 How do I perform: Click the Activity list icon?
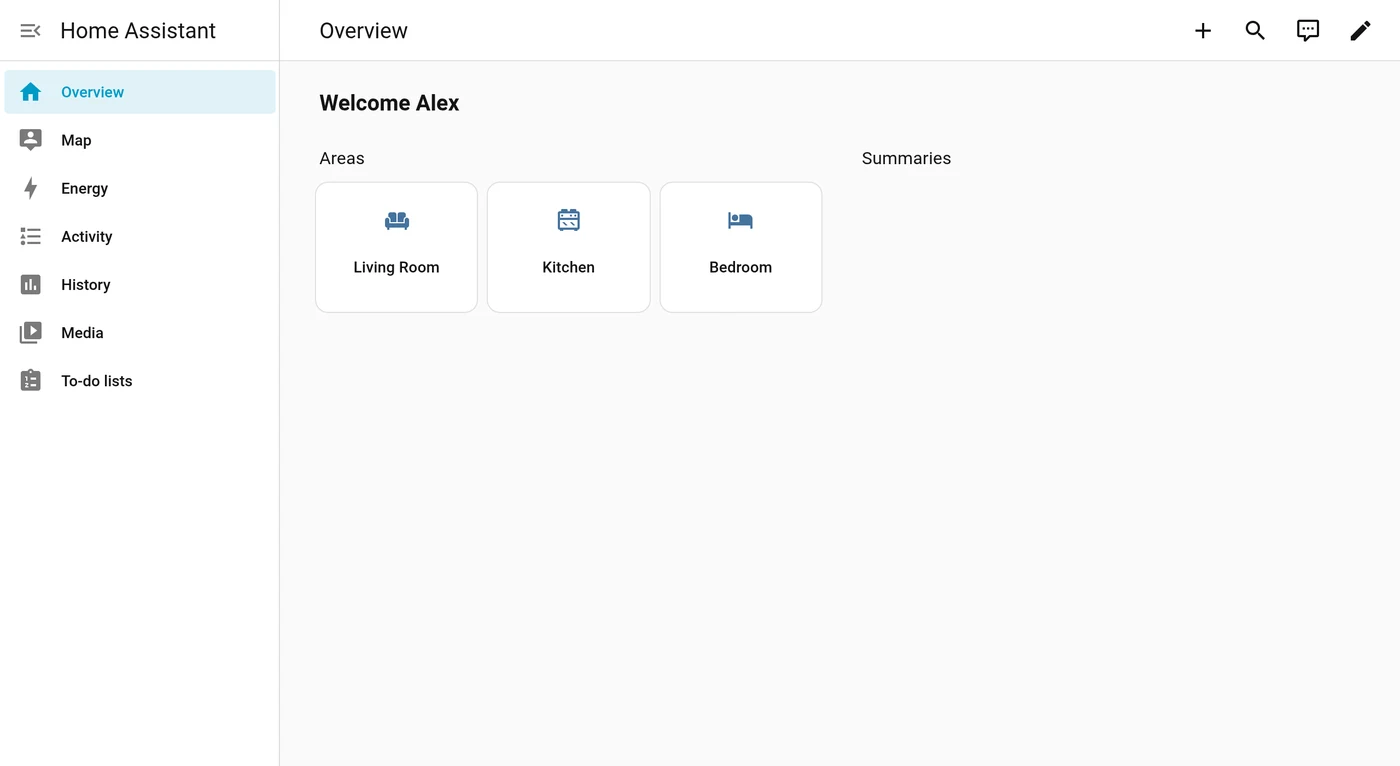click(31, 236)
